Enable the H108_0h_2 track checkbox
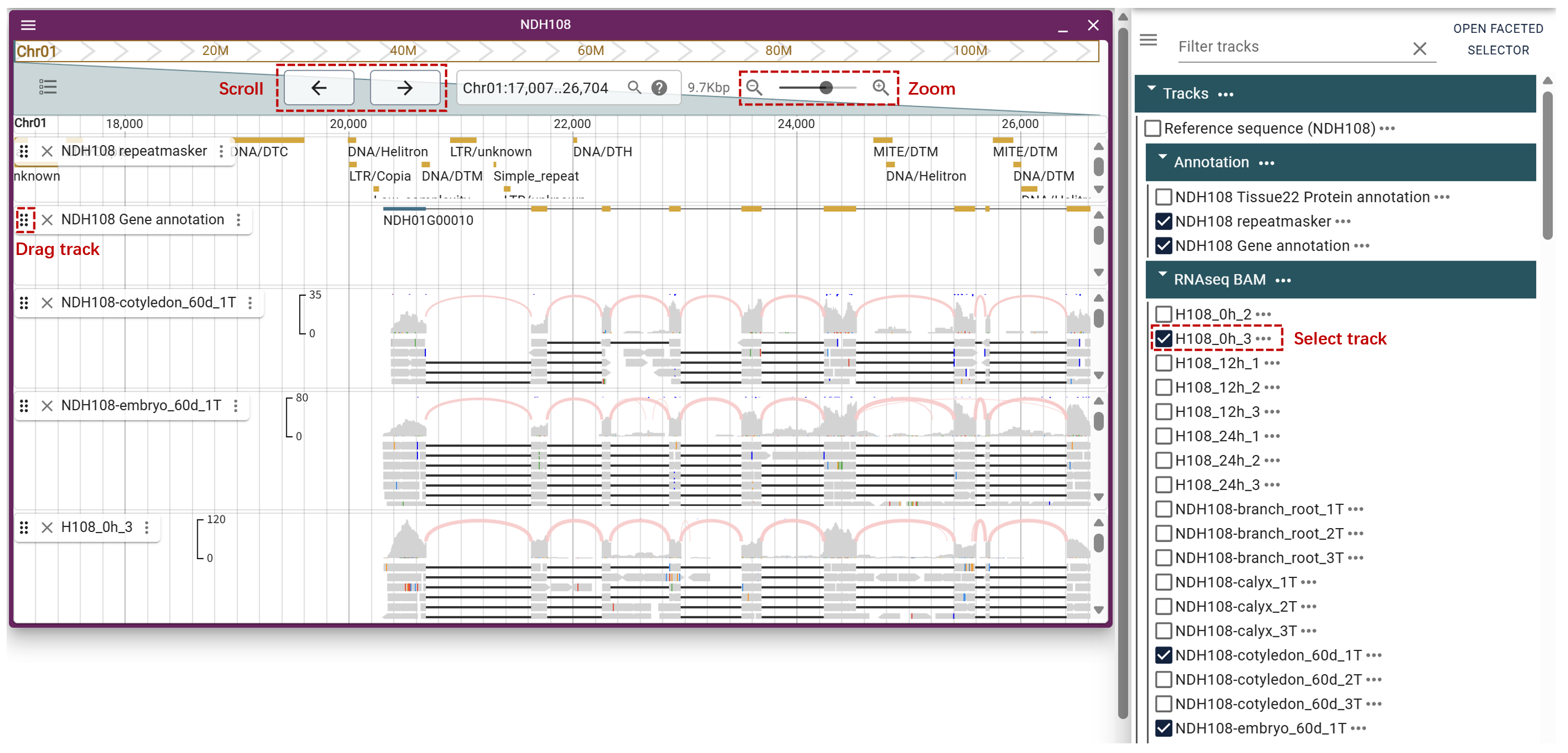 1163,314
